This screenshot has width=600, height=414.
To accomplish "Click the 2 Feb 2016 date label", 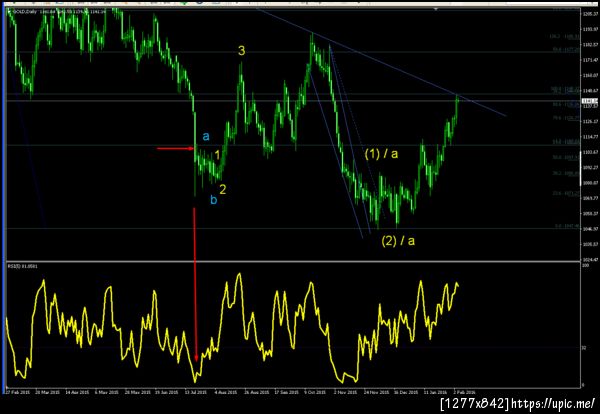I will point(464,393).
